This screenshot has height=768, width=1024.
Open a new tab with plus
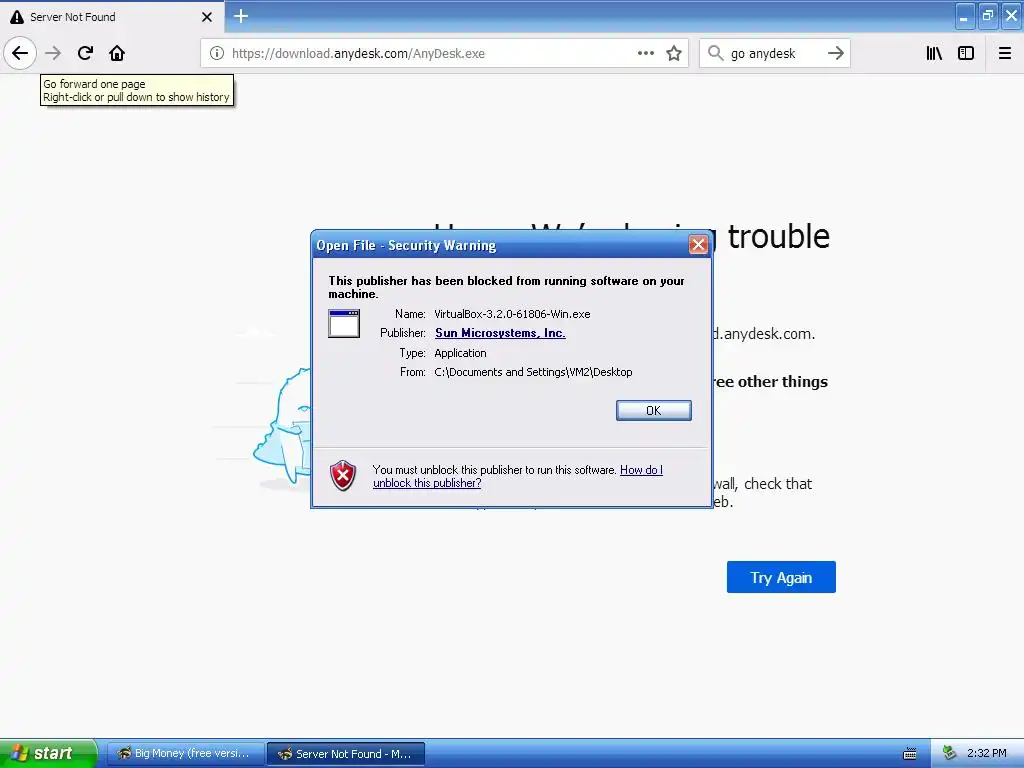click(x=241, y=16)
